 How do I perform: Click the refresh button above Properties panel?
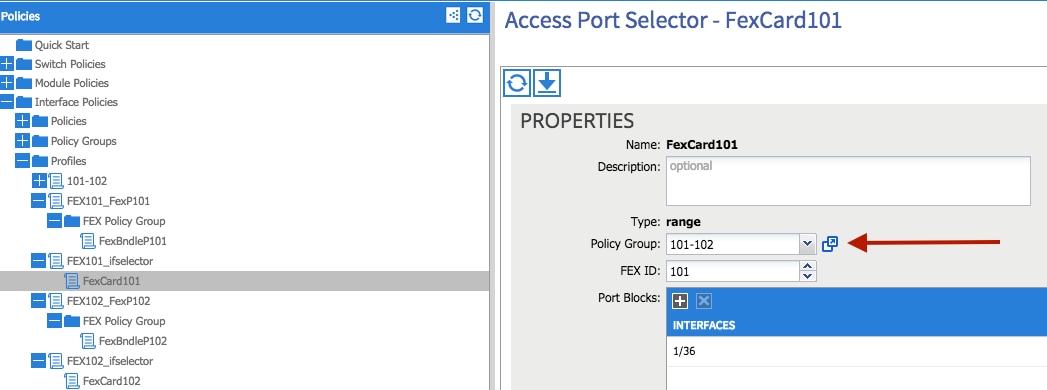point(517,83)
